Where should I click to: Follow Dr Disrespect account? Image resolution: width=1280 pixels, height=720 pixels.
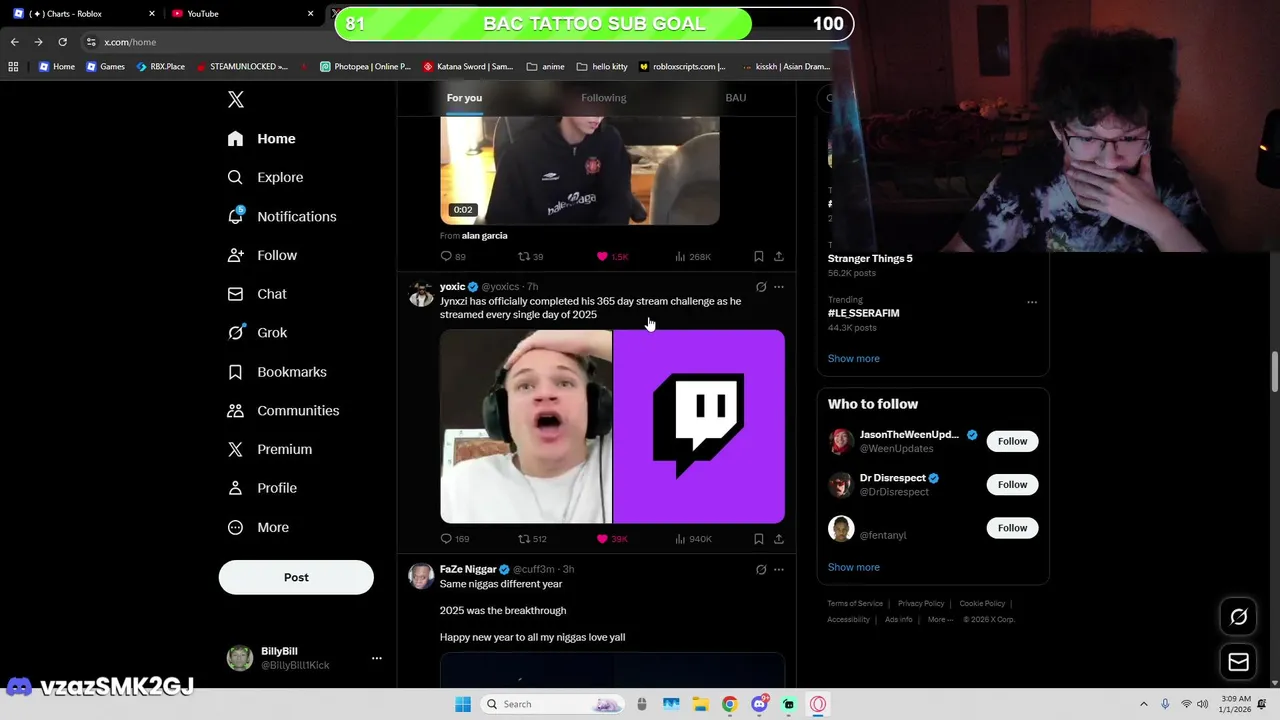[x=1012, y=484]
